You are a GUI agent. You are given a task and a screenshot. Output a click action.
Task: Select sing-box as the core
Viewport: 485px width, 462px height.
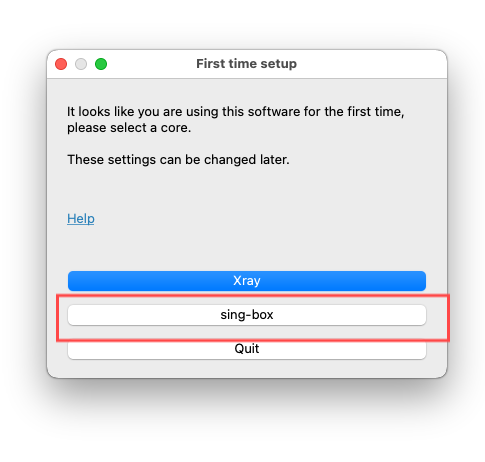tap(247, 315)
